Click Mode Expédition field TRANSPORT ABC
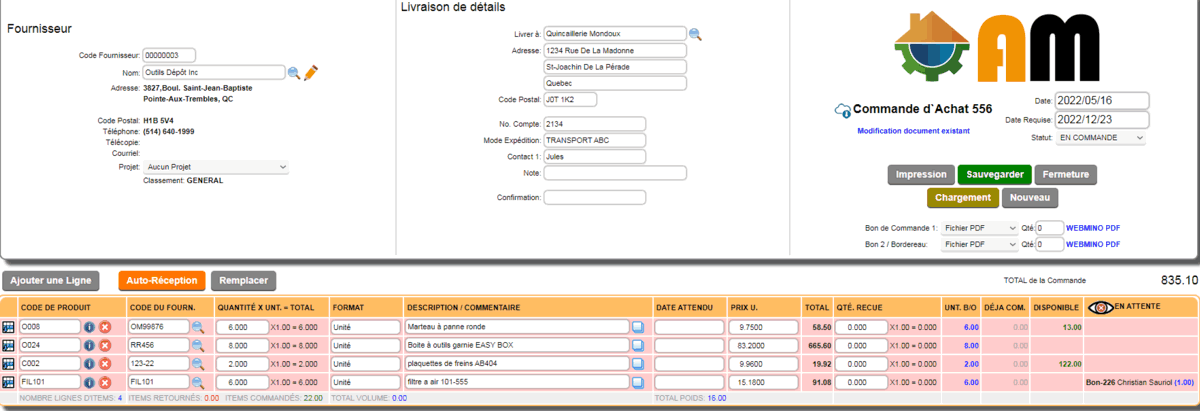The image size is (1200, 411). click(594, 140)
